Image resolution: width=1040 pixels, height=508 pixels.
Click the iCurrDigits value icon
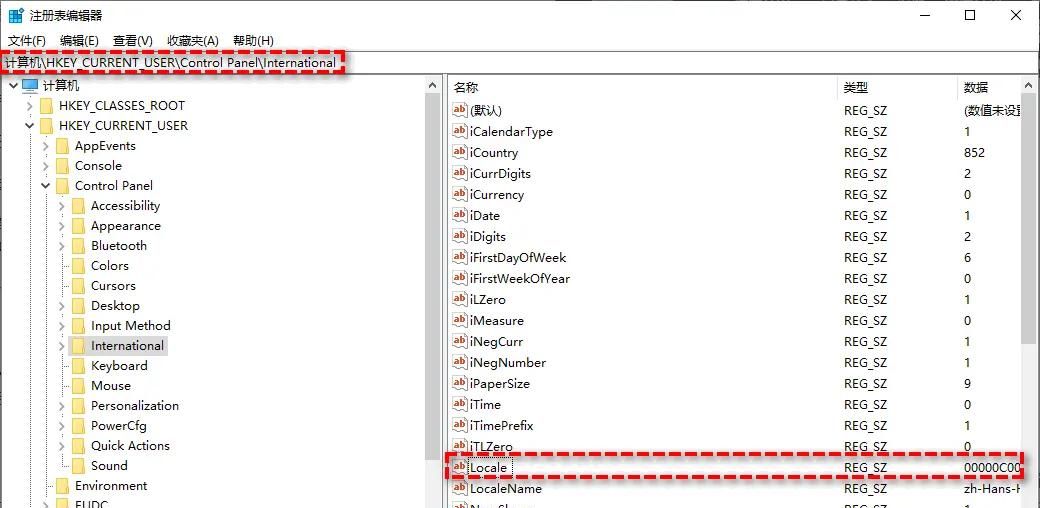click(x=460, y=172)
